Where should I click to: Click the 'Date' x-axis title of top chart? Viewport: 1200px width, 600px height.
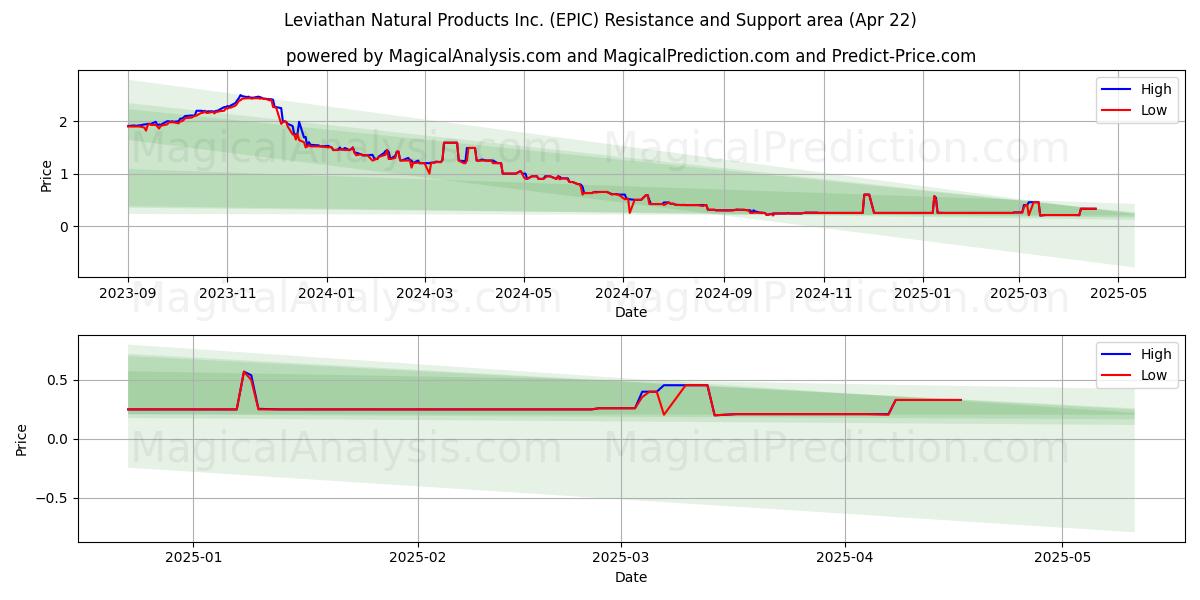[x=631, y=313]
